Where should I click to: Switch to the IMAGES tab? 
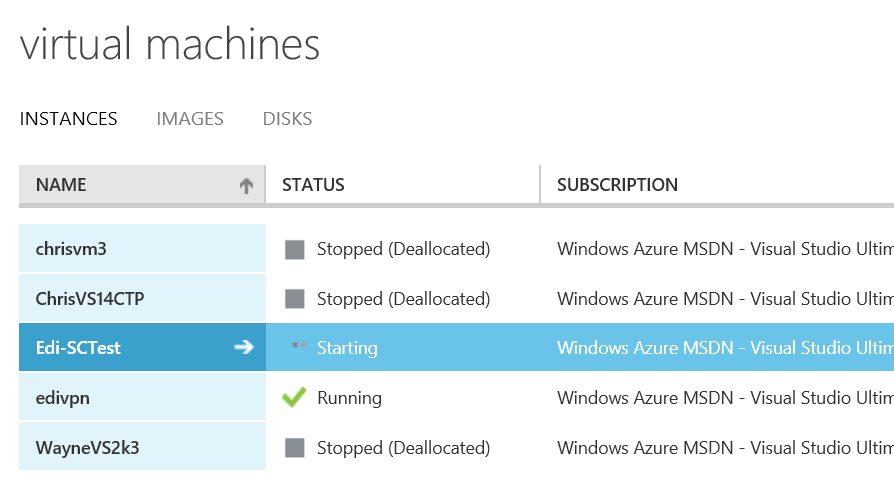190,119
